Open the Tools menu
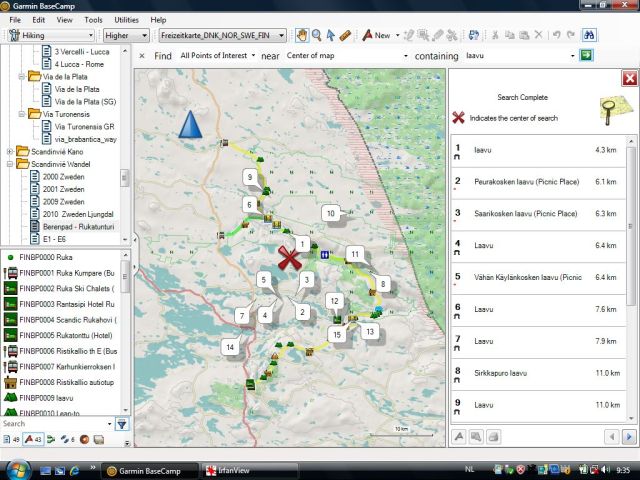The image size is (640, 480). (x=93, y=19)
